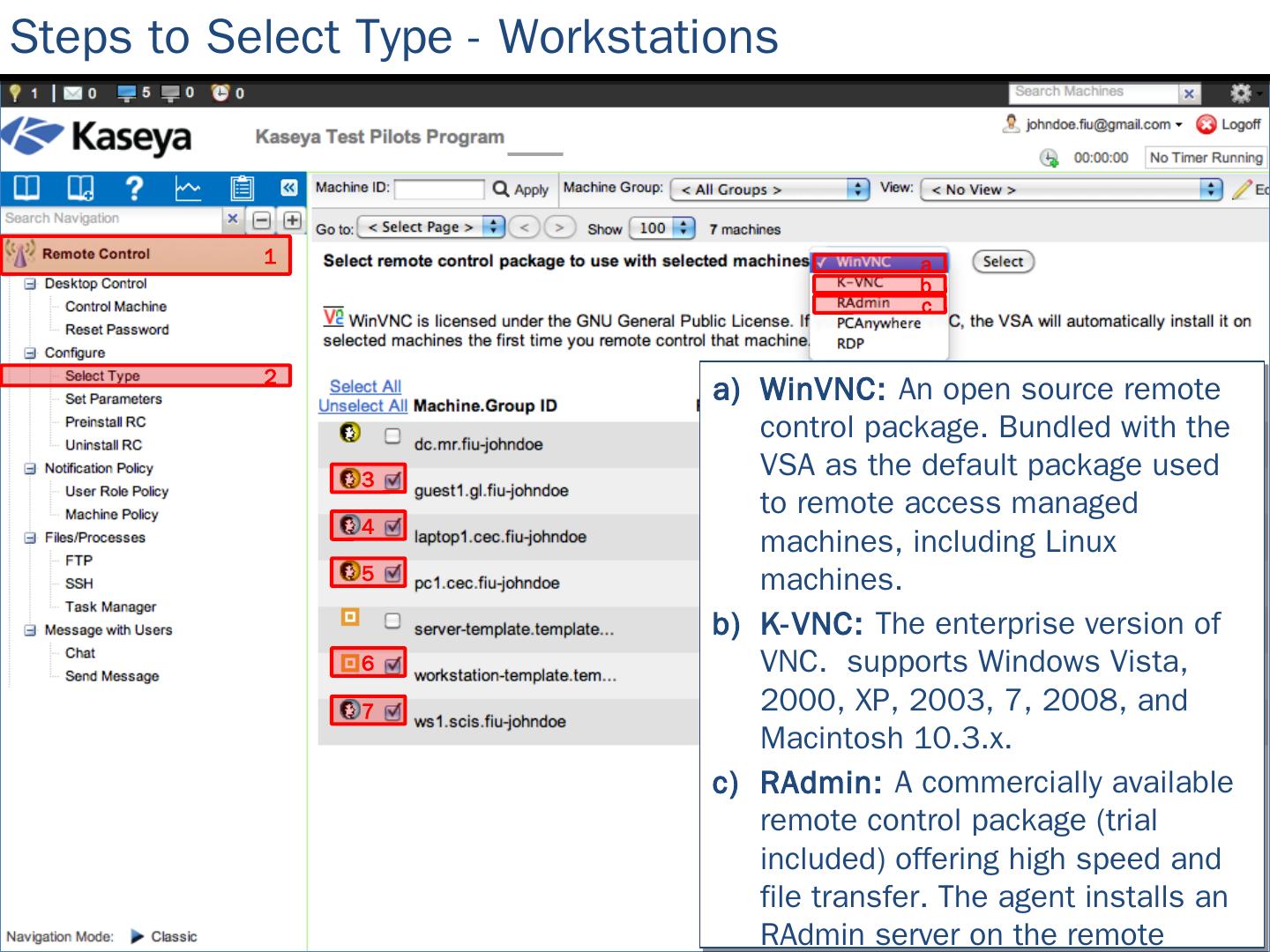Open Set Parameters in navigation tree

pyautogui.click(x=113, y=399)
